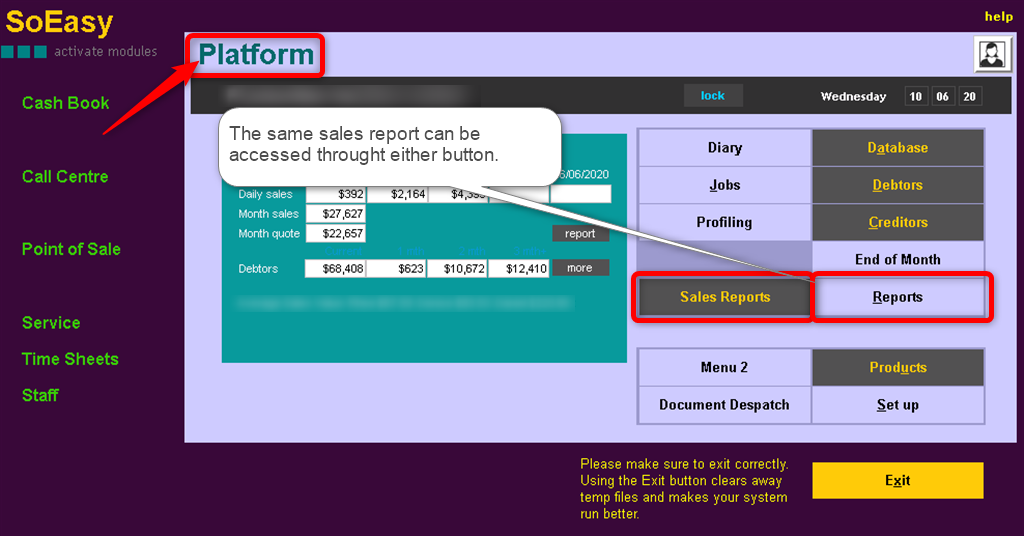This screenshot has height=536, width=1024.
Task: Select debtors value $12,410
Action: point(519,268)
